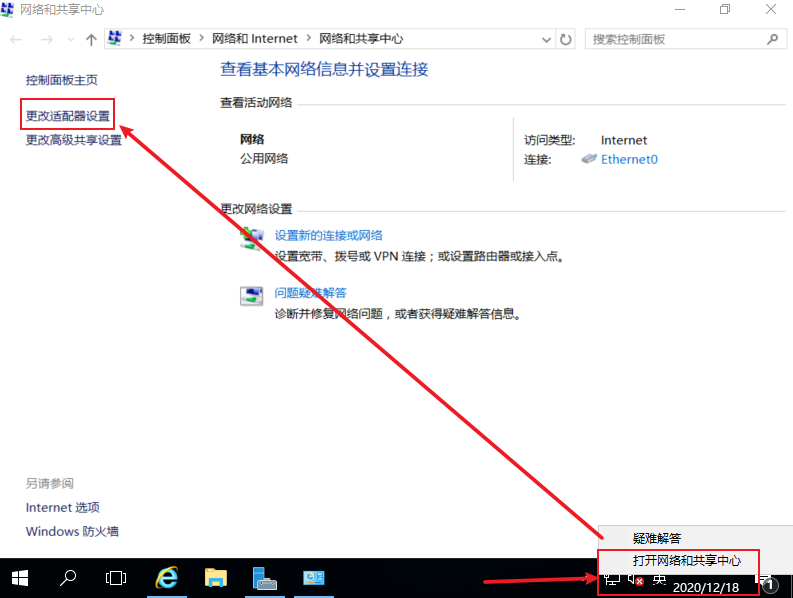Open 设置新的连接或网络 link
Viewport: 793px width, 598px height.
click(328, 235)
